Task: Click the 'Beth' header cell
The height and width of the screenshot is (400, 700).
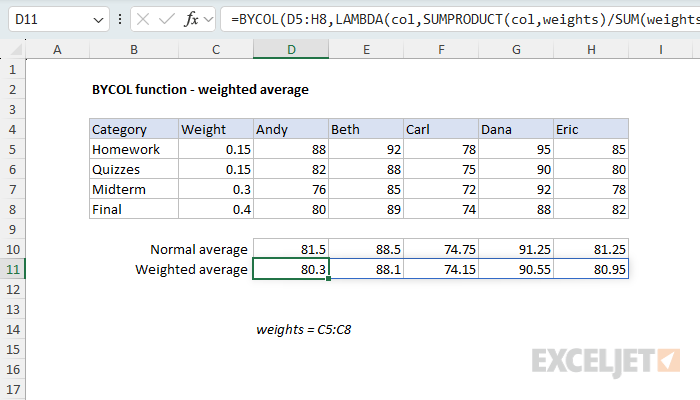Action: [366, 129]
